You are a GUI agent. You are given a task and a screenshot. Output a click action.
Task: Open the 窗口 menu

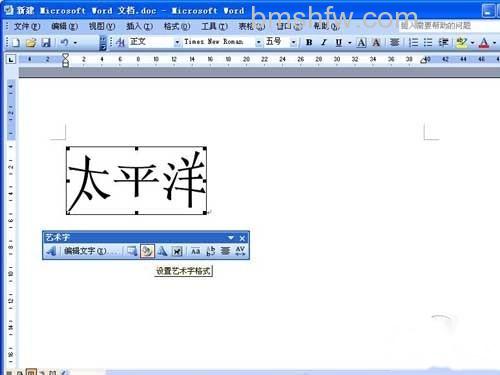point(289,26)
